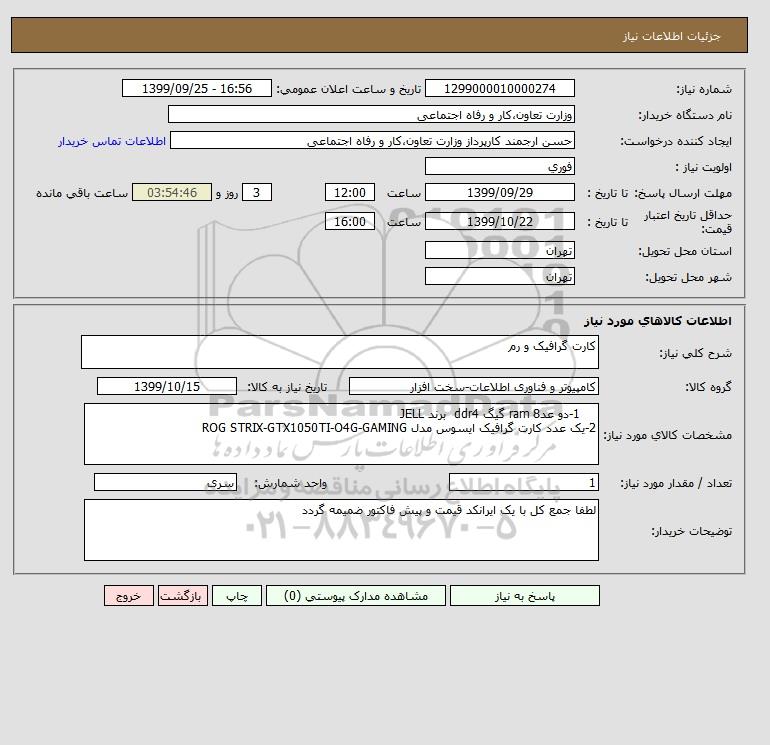Viewport: 770px width, 745px height.
Task: Click the شرح کلی نیاز label
Action: [695, 353]
